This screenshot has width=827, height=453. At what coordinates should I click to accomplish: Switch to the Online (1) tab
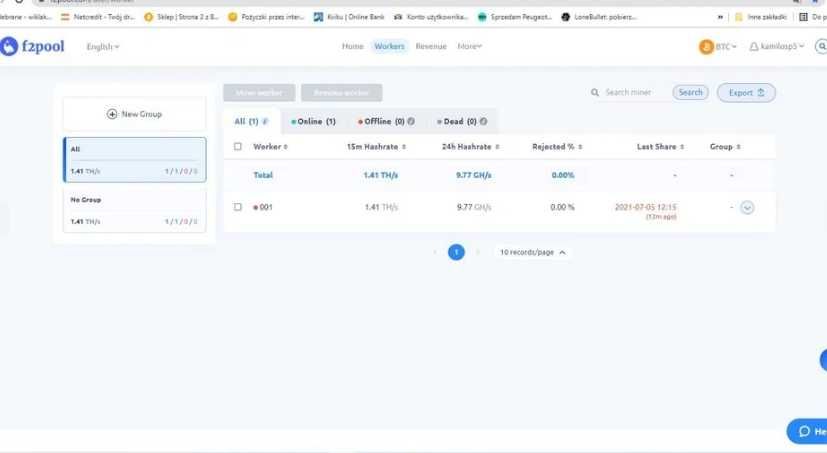click(313, 121)
